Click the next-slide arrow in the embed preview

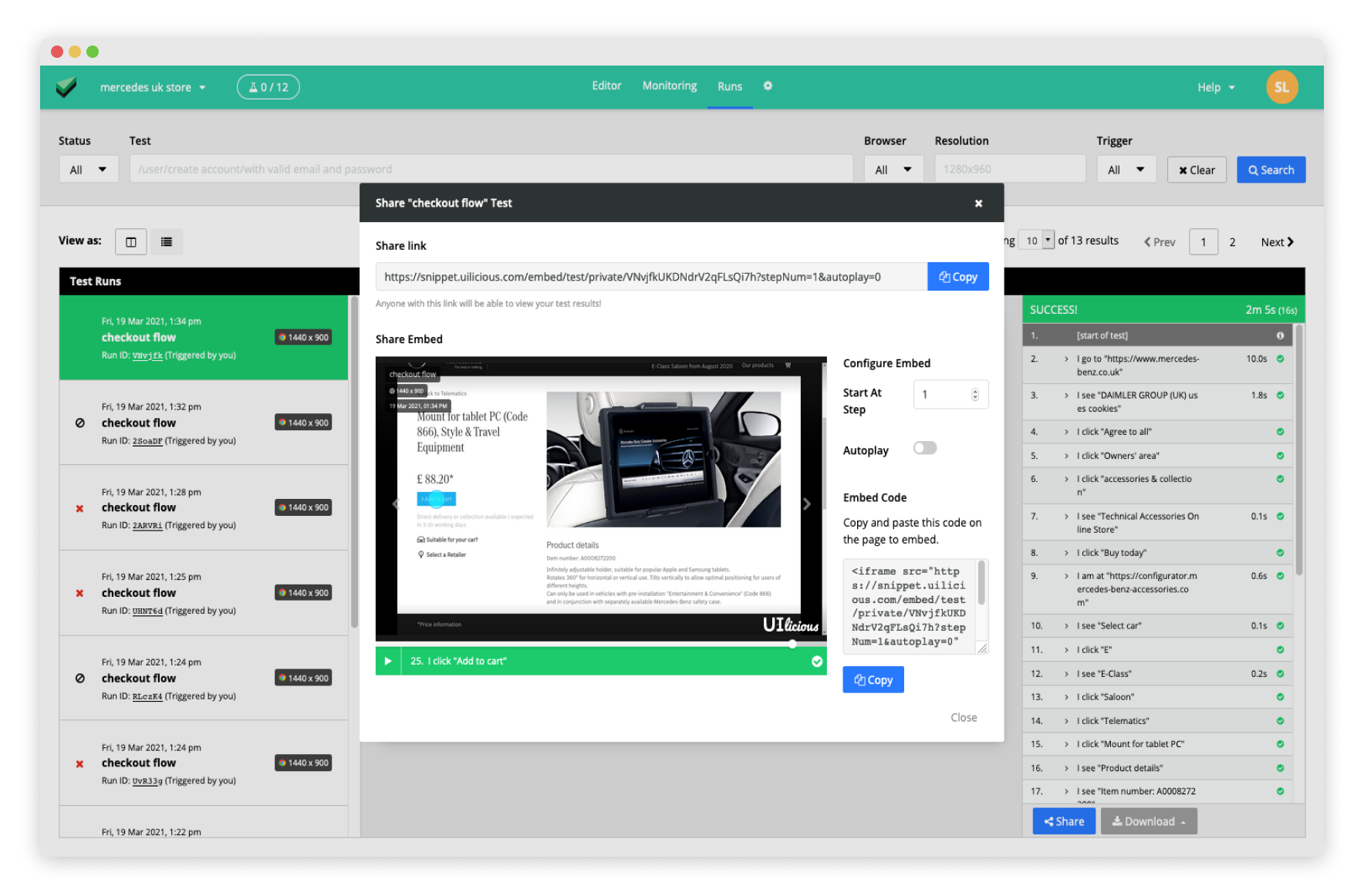point(807,504)
